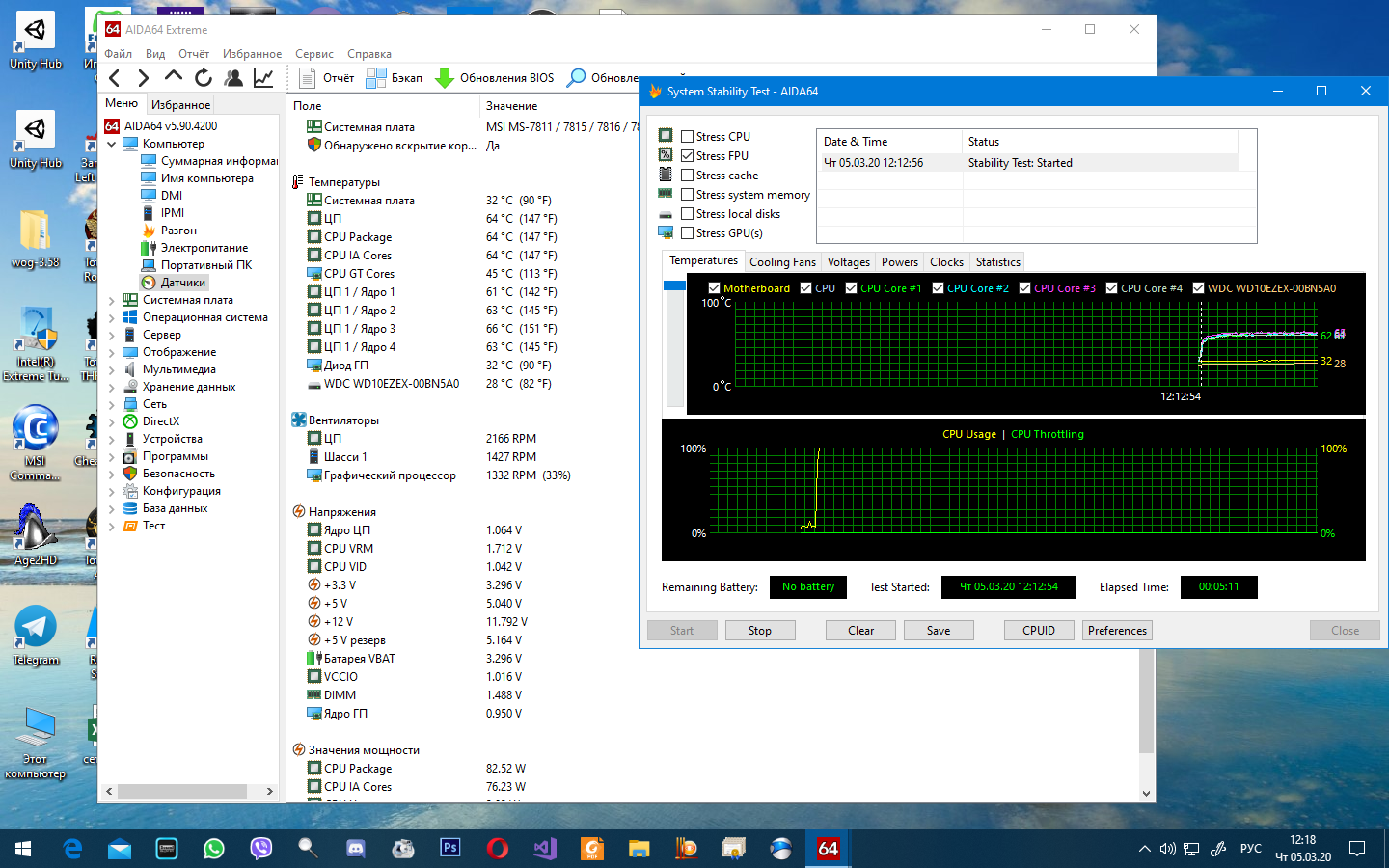Expand the Безопасность tree node
The height and width of the screenshot is (868, 1389).
(112, 474)
